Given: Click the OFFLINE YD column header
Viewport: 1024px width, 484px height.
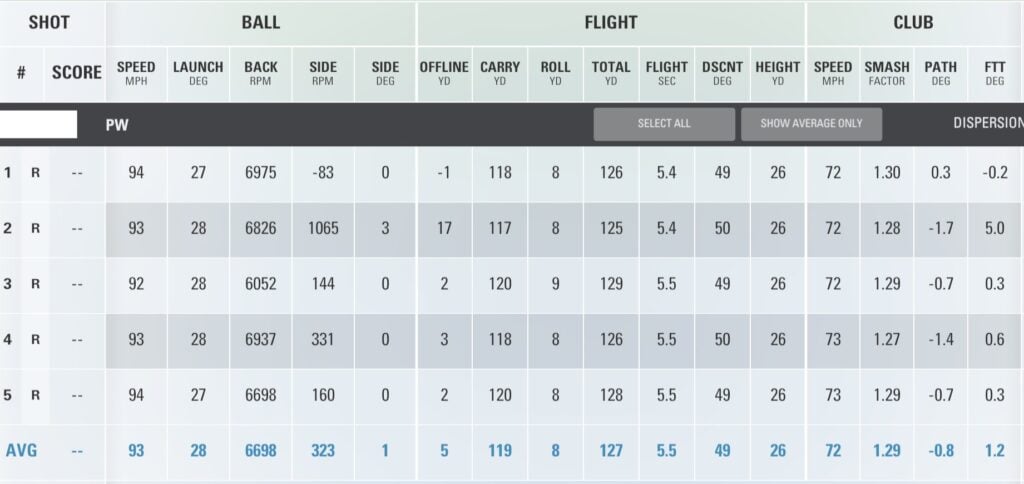Looking at the screenshot, I should pyautogui.click(x=444, y=74).
